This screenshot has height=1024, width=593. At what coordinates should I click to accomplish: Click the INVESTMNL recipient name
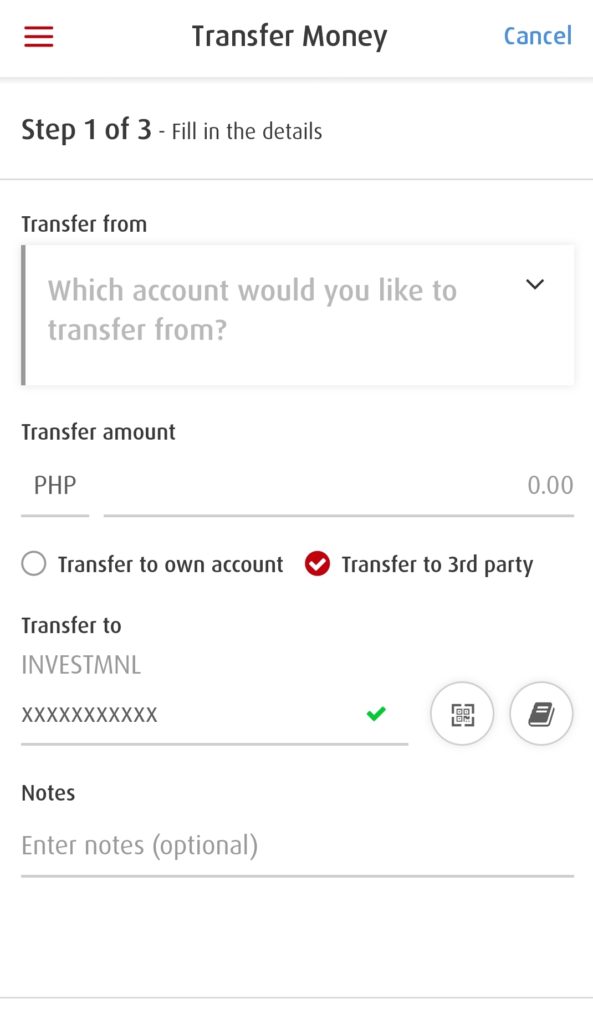point(80,664)
